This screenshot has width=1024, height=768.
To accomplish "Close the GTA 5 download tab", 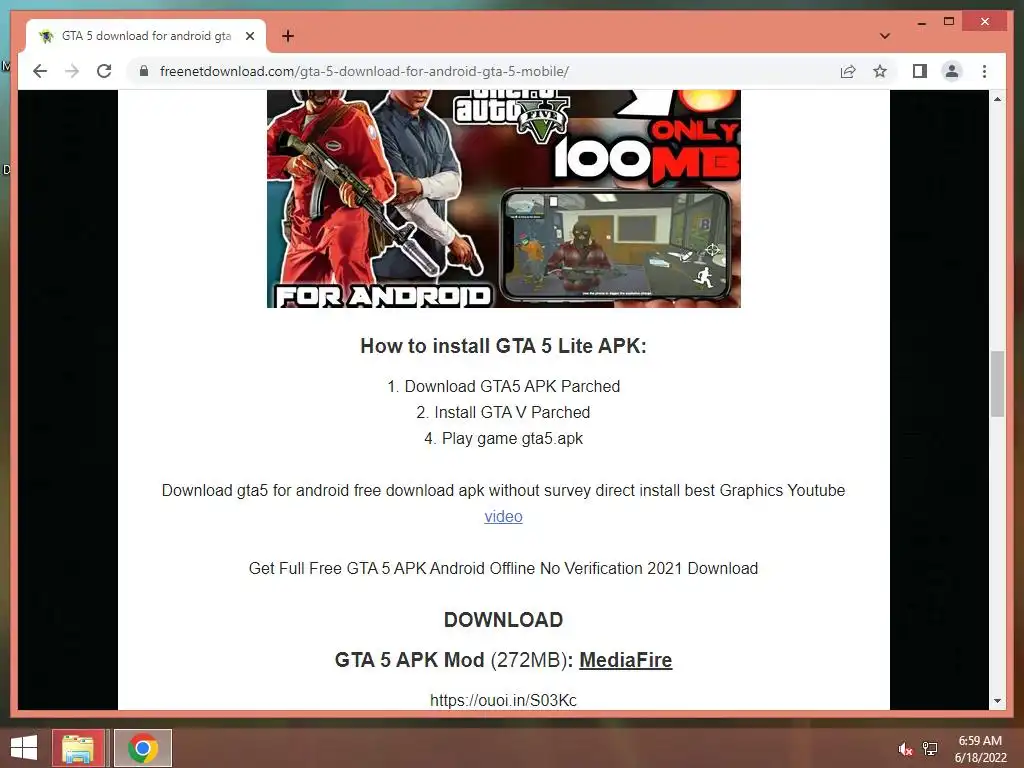I will 249,36.
